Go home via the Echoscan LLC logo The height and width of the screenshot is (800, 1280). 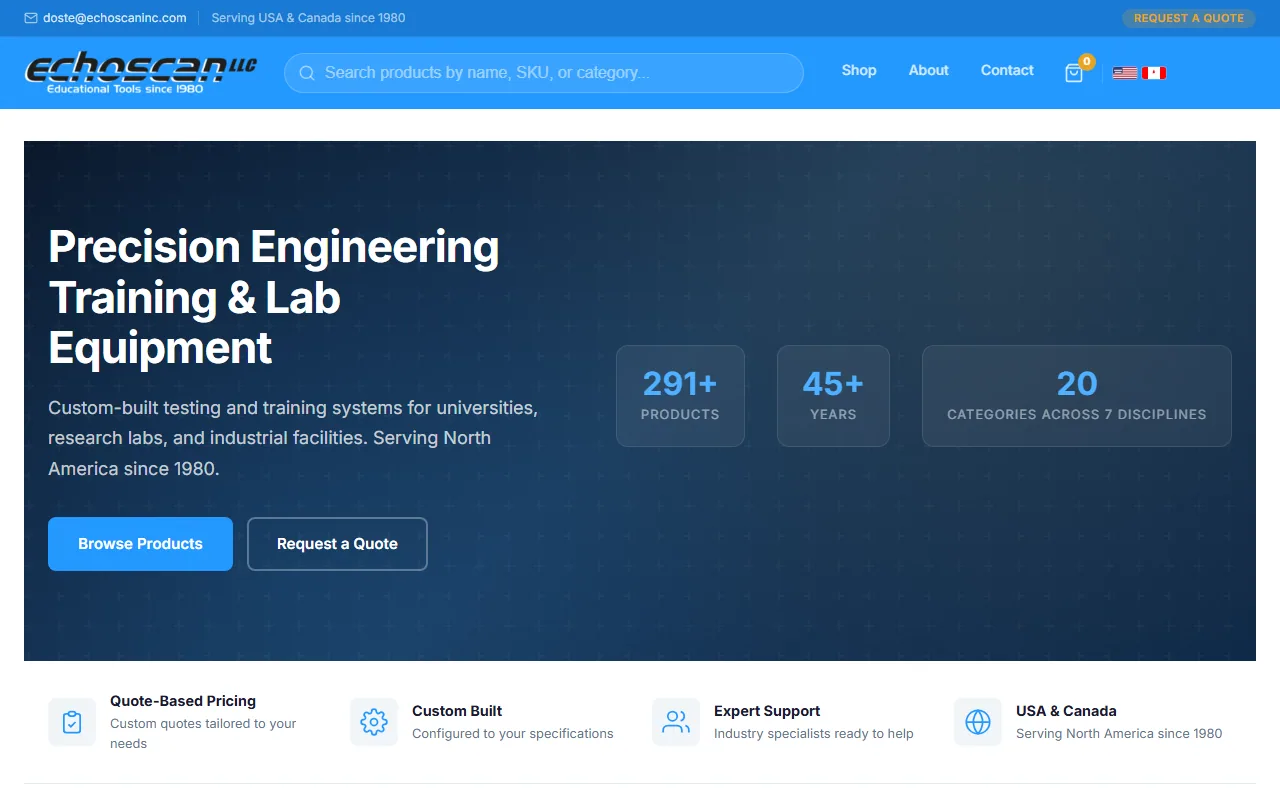pyautogui.click(x=141, y=73)
